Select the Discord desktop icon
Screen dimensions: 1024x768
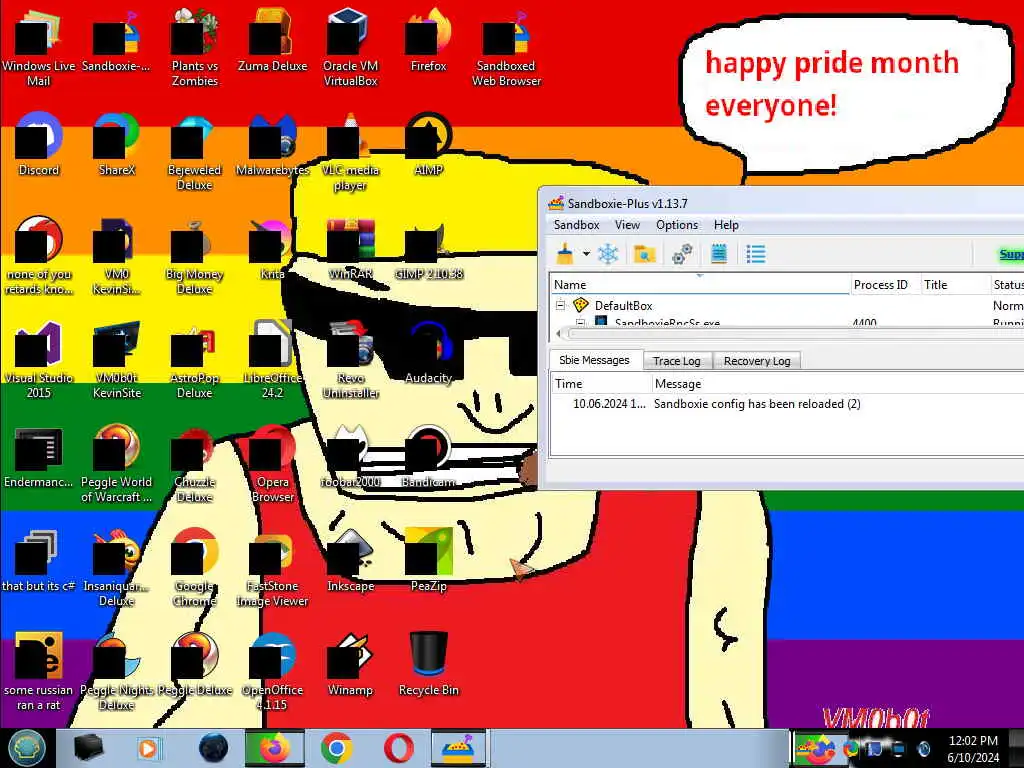(x=38, y=145)
